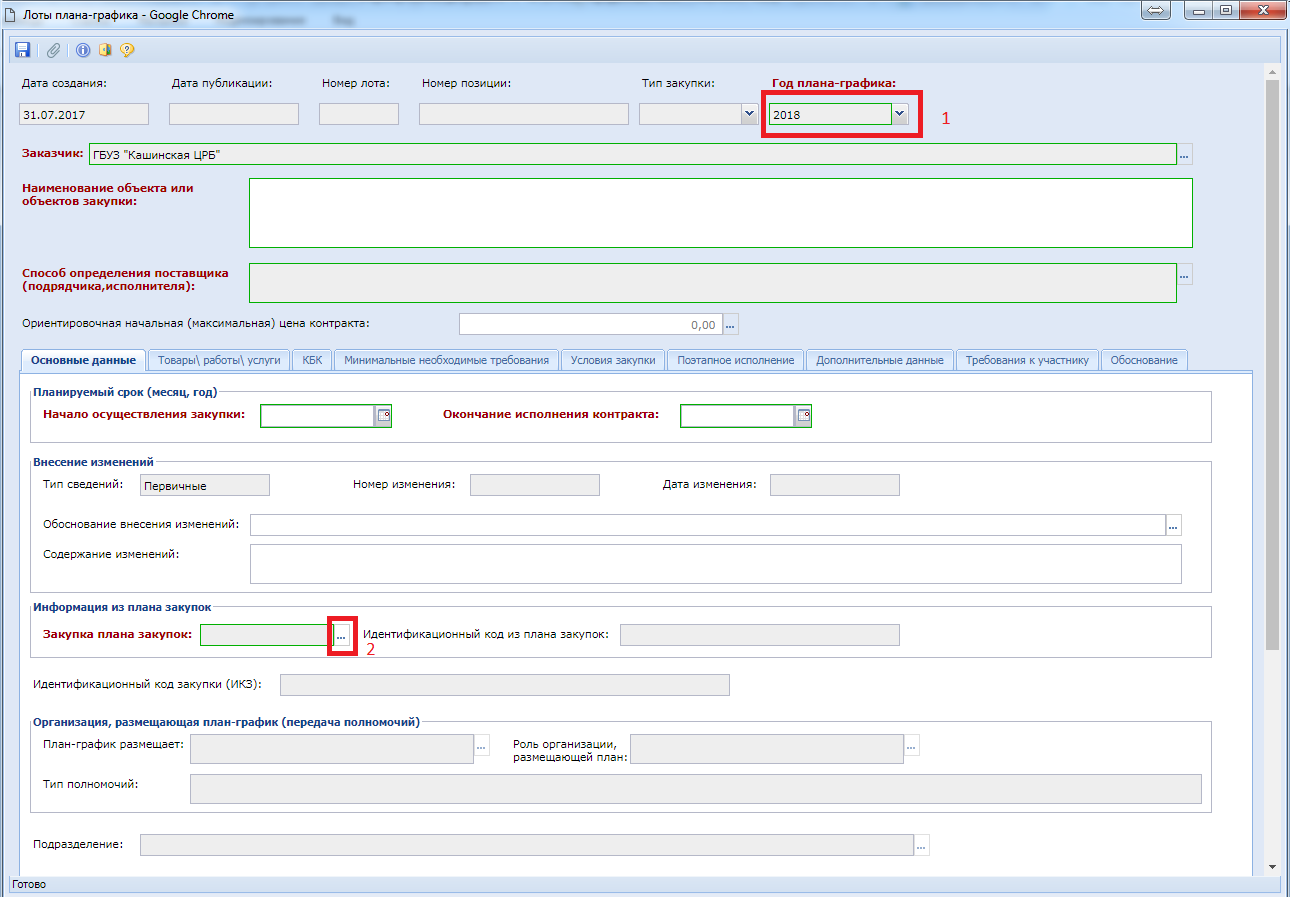Click the Содержание изменений text box

click(715, 563)
